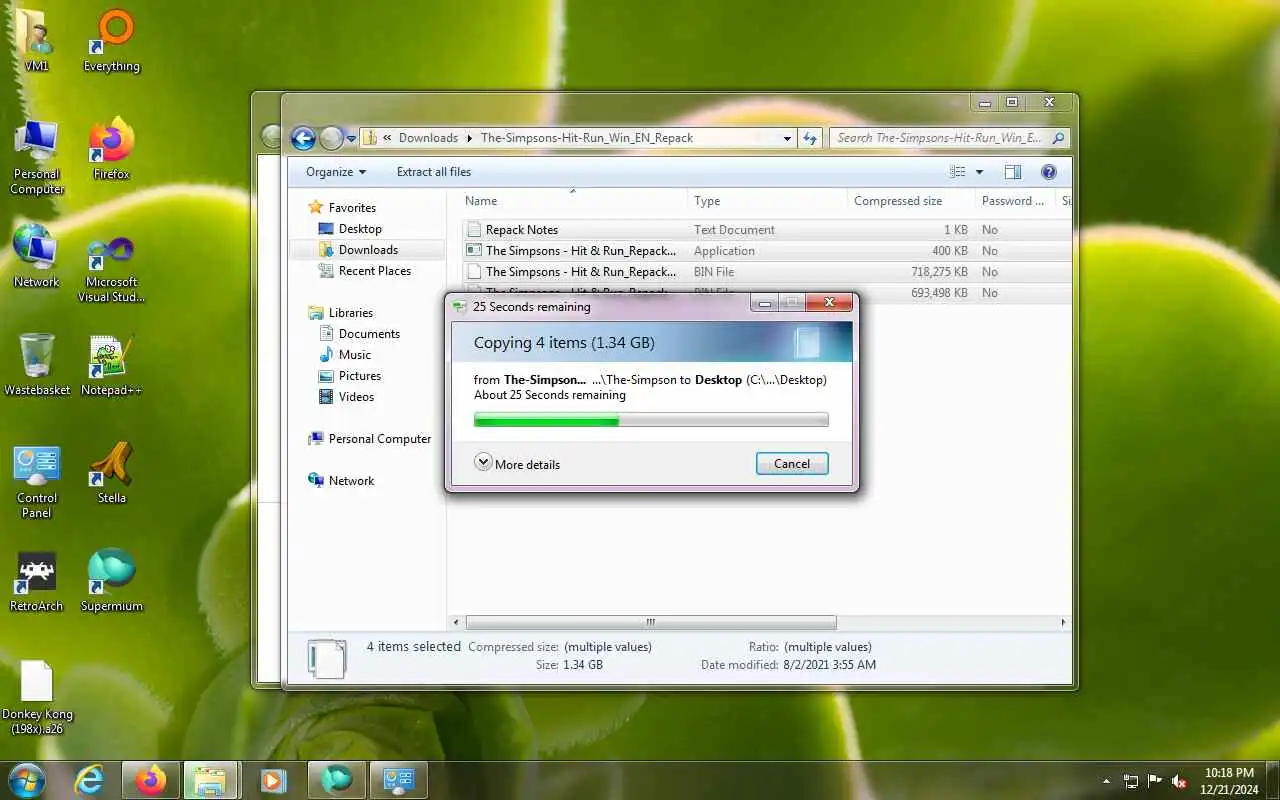This screenshot has width=1280, height=800.
Task: Launch Notepad++ from the desktop
Action: coord(112,364)
